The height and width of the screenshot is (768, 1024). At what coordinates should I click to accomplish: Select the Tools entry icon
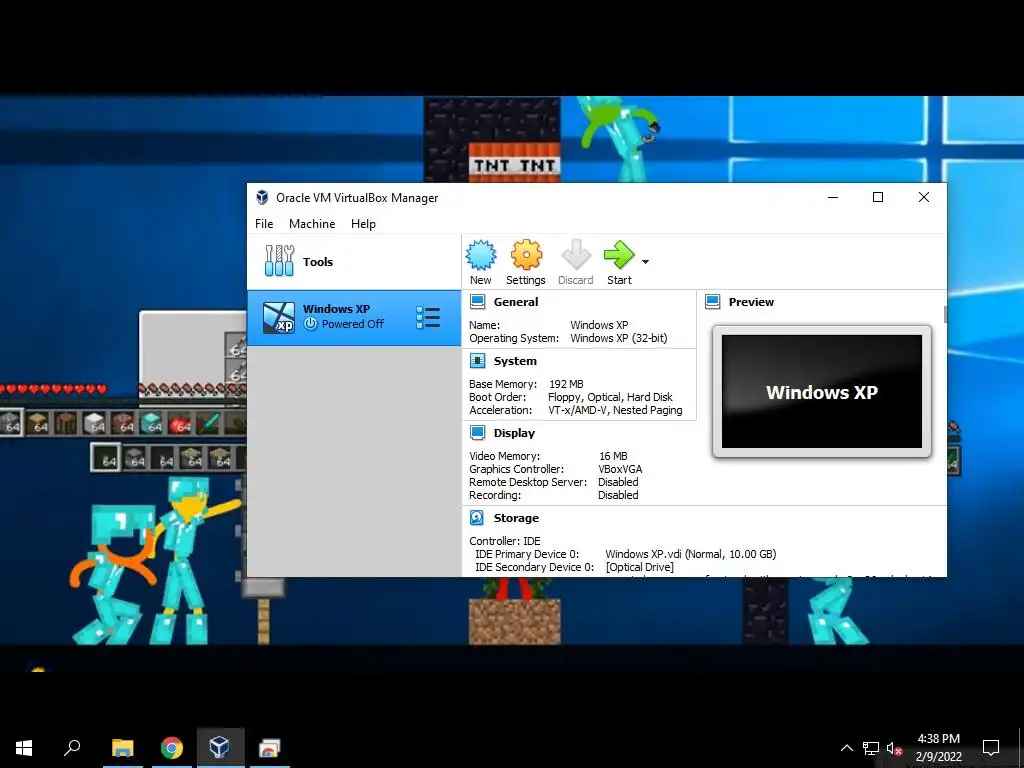point(280,261)
